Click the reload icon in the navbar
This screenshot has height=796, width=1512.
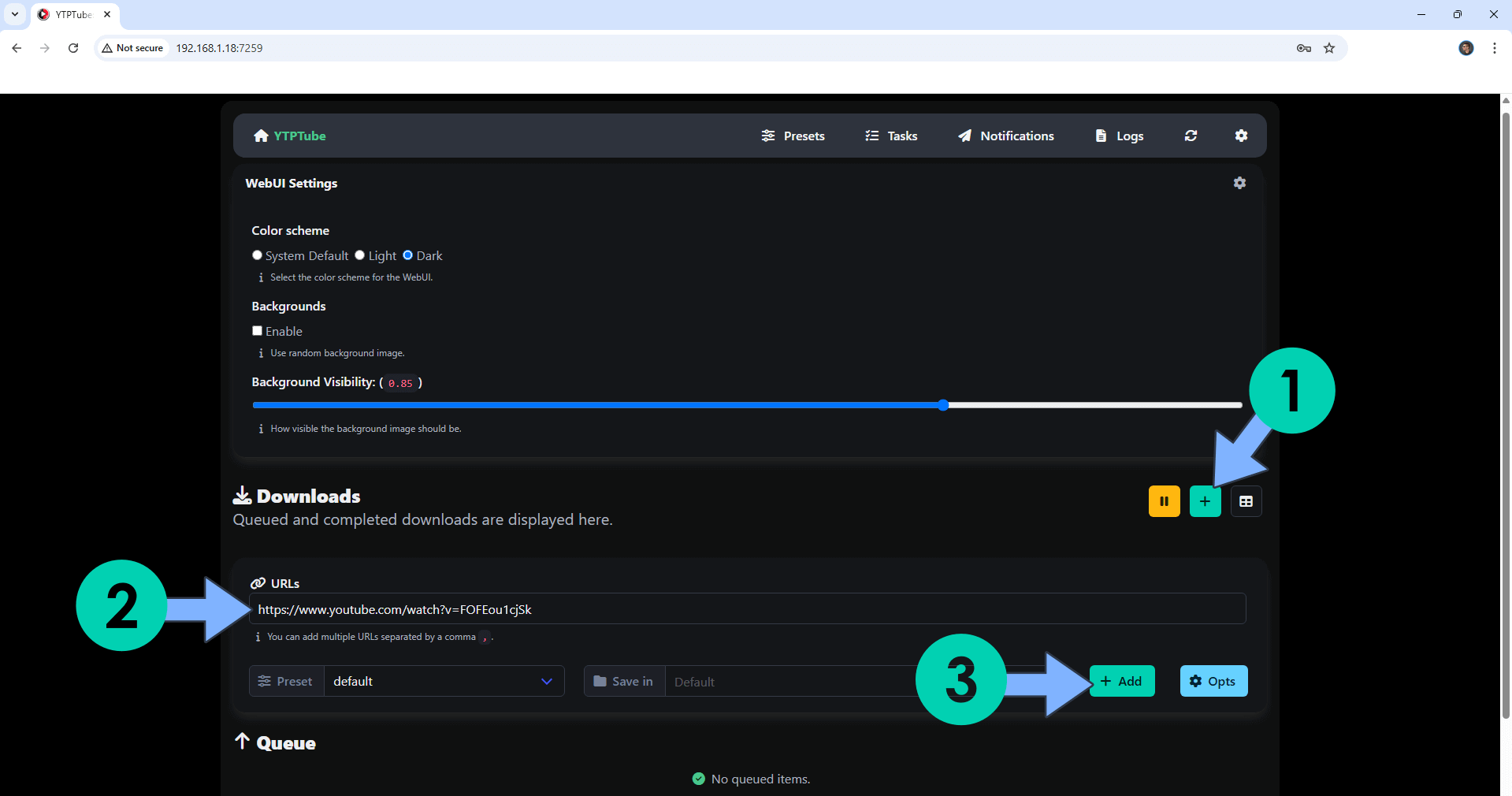[x=1191, y=136]
